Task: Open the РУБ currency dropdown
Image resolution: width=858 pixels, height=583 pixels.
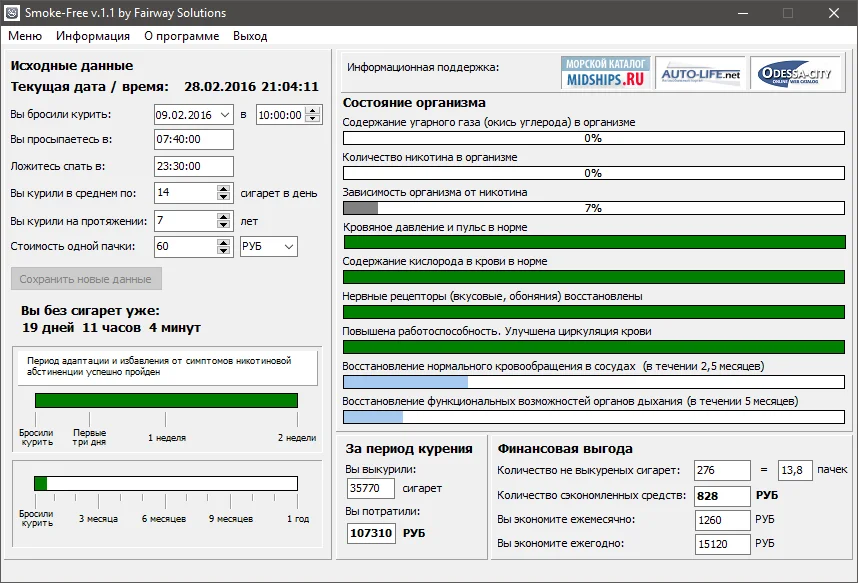Action: pos(288,246)
